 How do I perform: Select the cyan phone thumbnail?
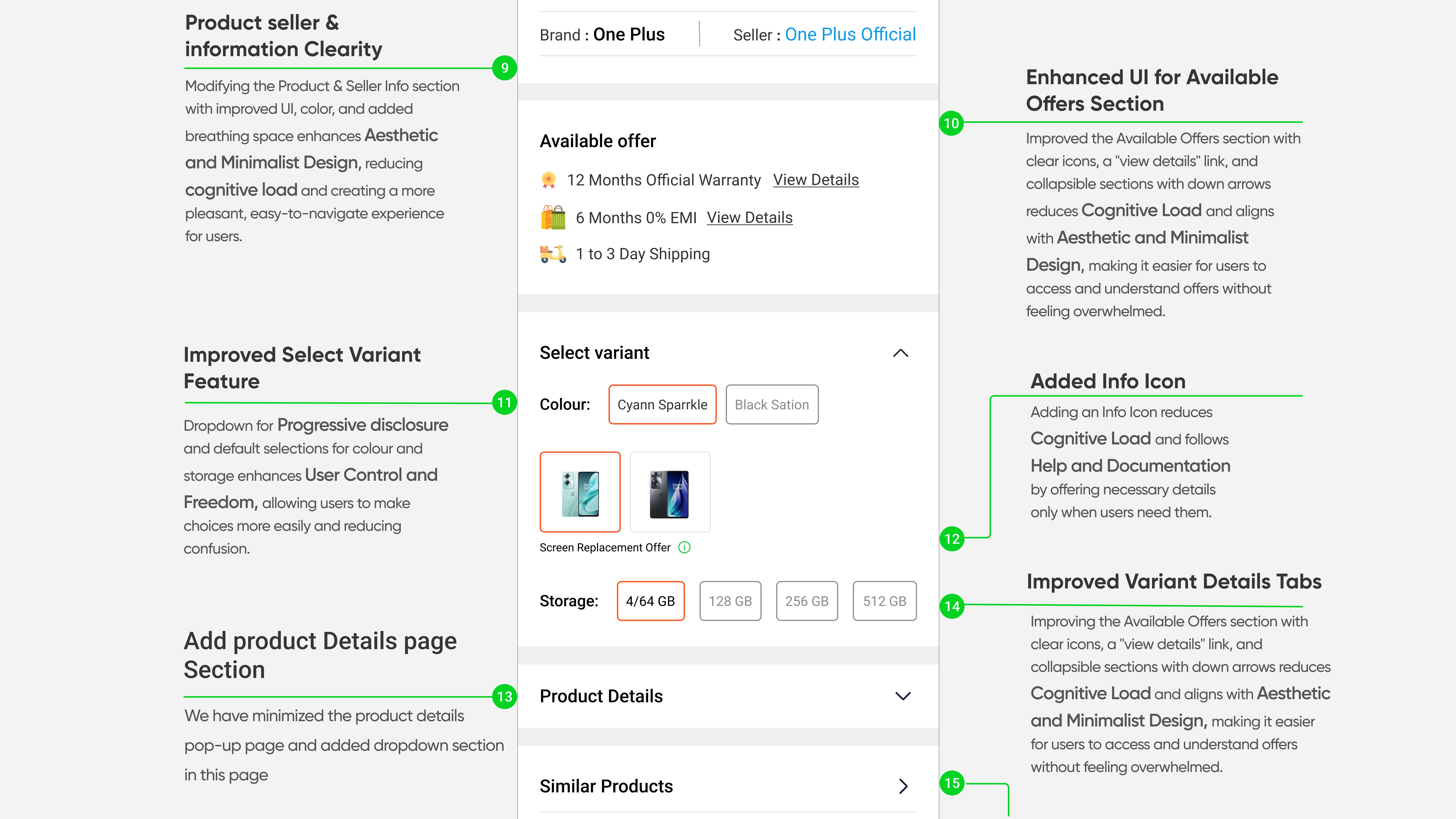tap(580, 492)
